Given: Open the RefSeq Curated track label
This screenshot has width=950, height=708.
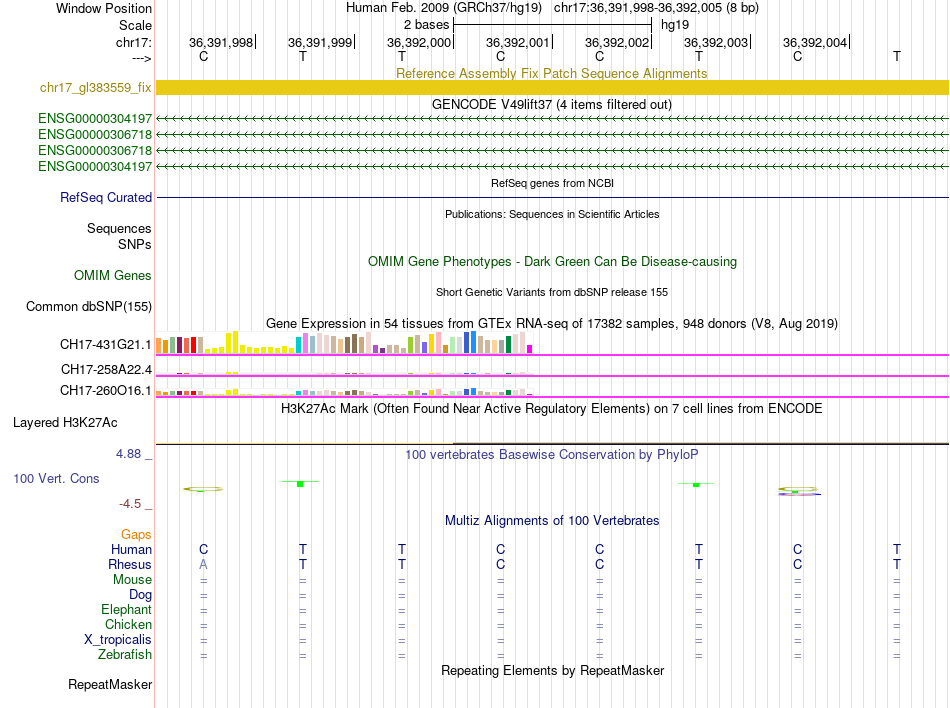Looking at the screenshot, I should (x=106, y=197).
